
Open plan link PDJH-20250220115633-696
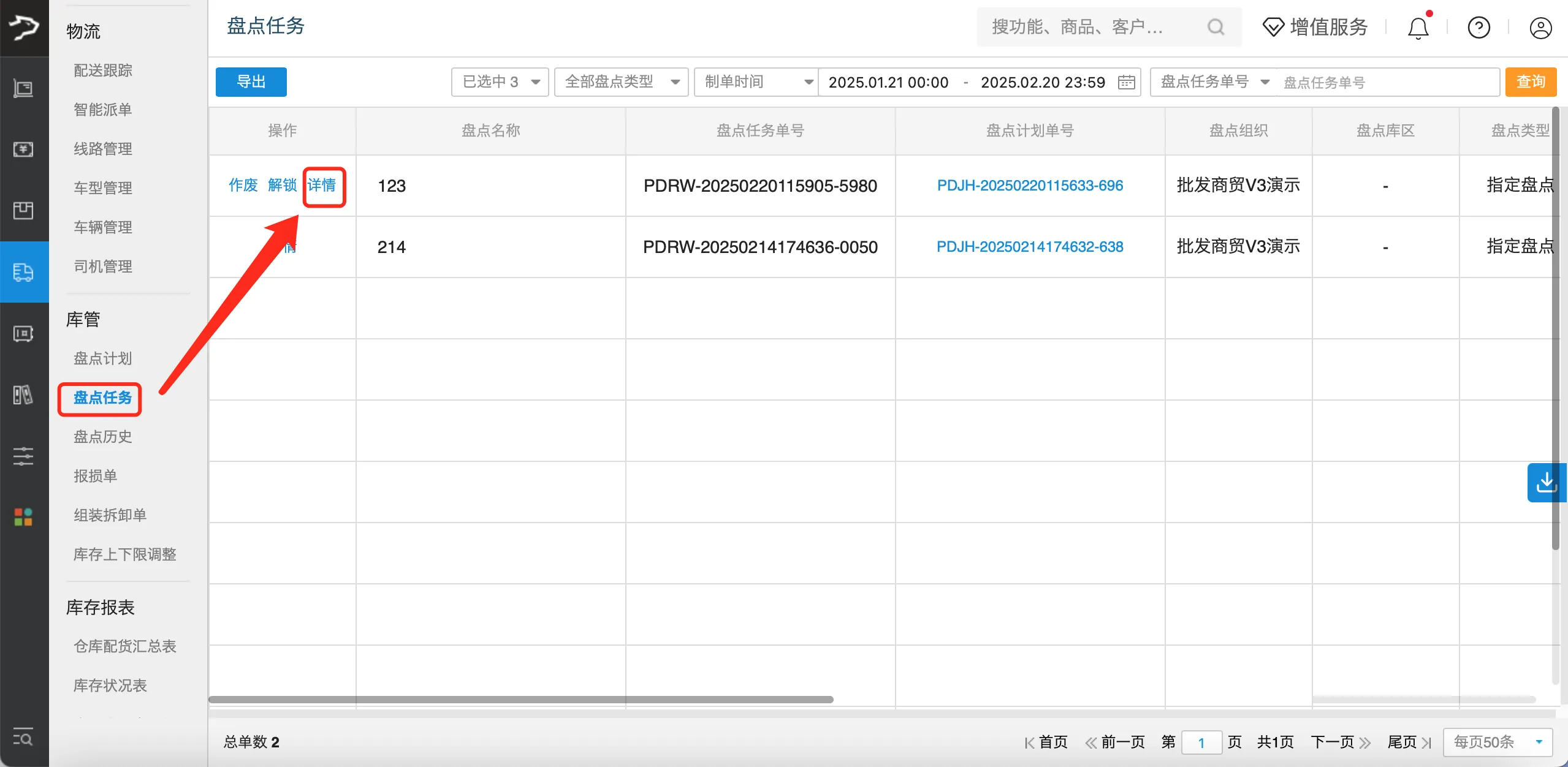(1030, 185)
